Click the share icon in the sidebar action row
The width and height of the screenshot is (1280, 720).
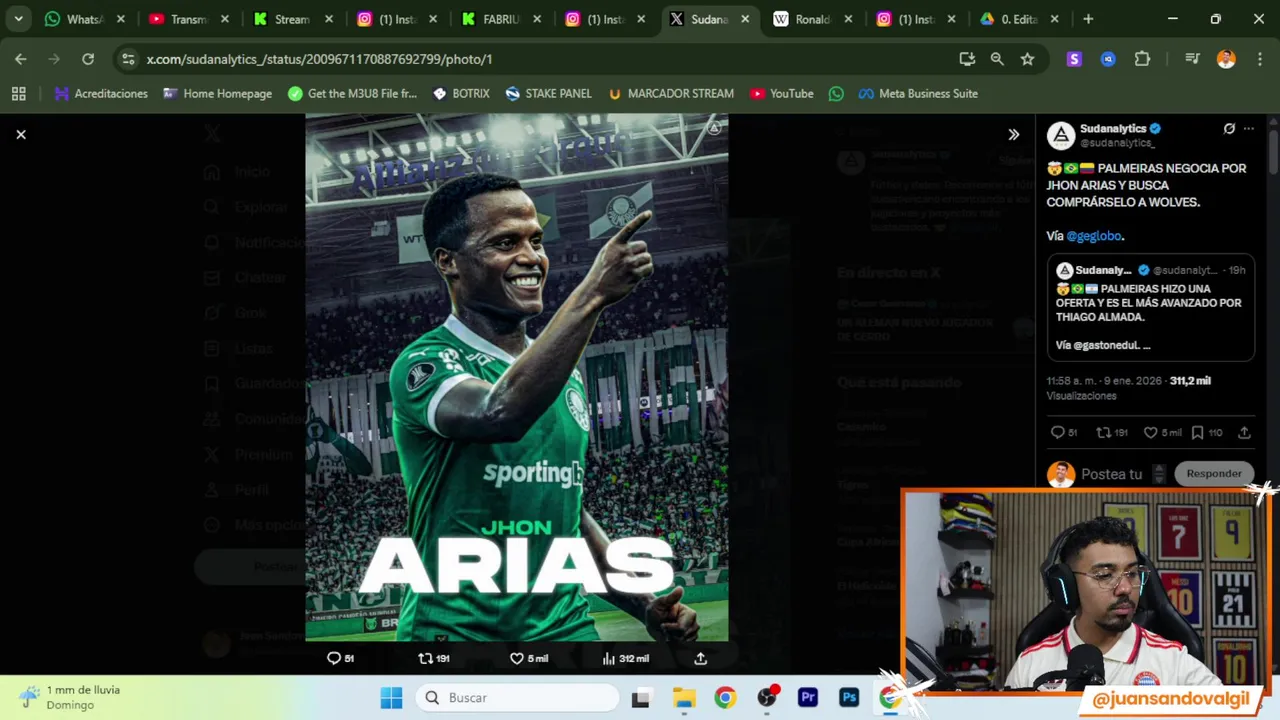(x=1244, y=433)
